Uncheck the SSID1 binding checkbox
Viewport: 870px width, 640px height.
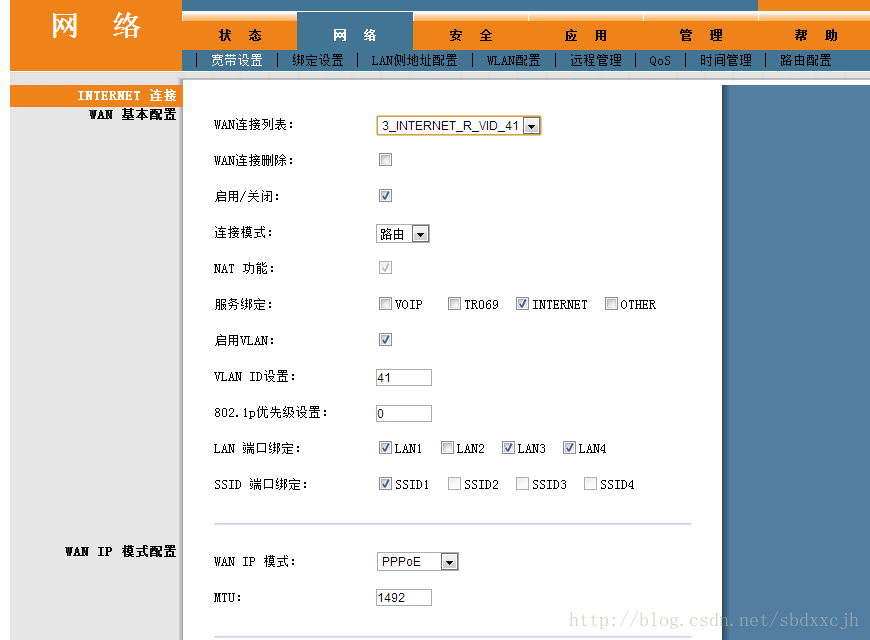(x=385, y=483)
